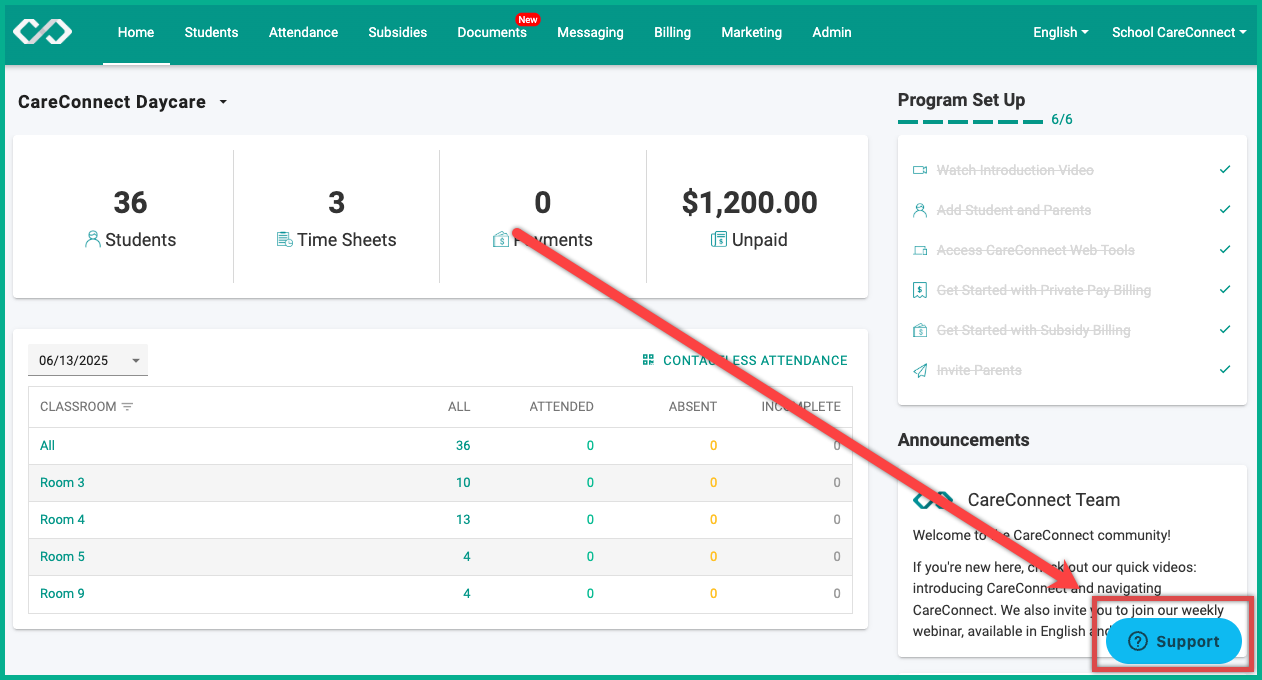Click the Watch Introduction Video camera icon
1262x680 pixels.
click(x=920, y=170)
